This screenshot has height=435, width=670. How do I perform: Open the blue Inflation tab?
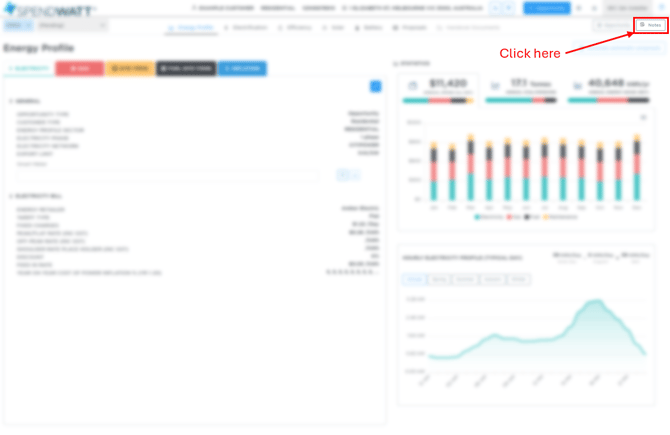tap(242, 69)
